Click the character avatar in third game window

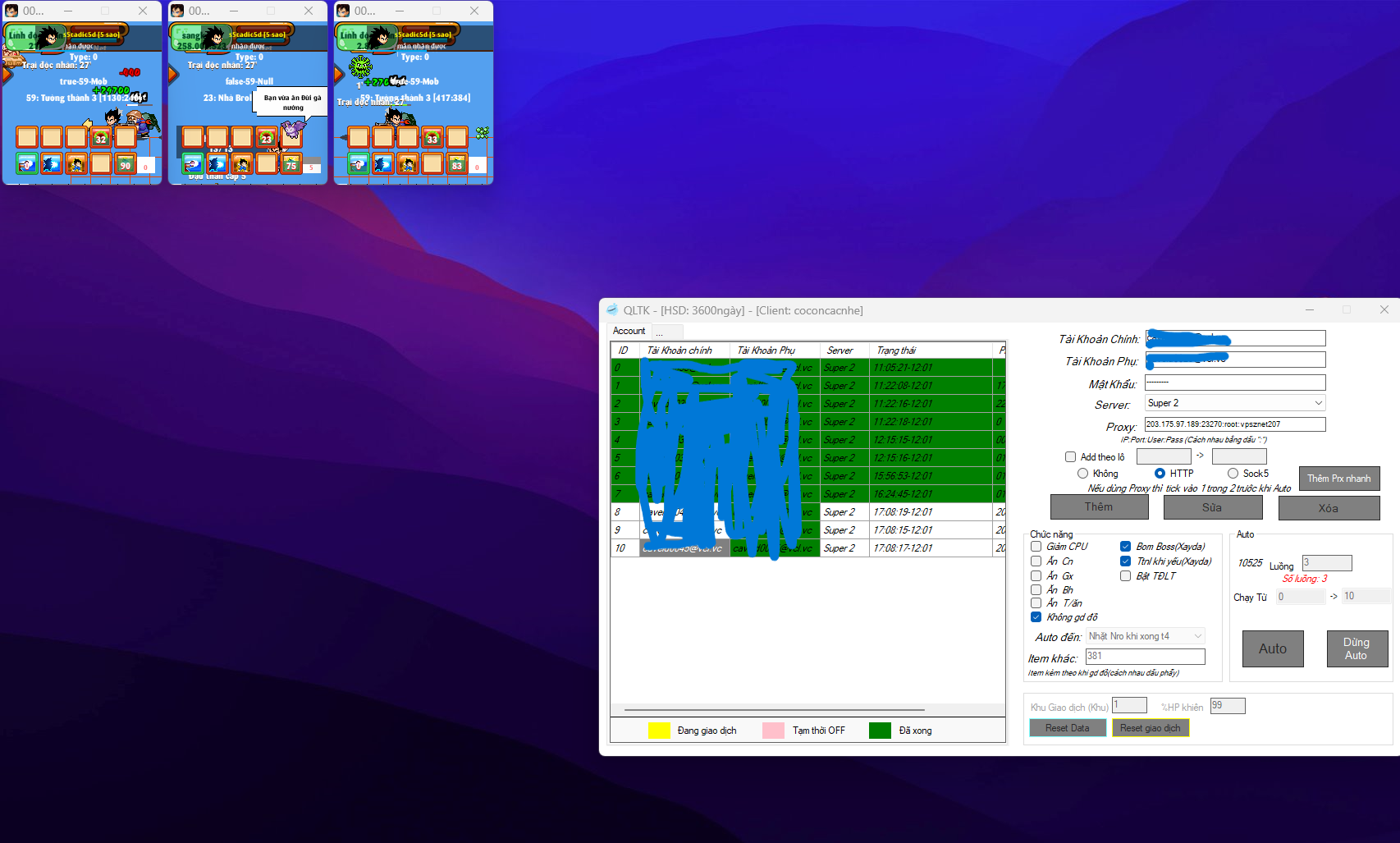382,37
